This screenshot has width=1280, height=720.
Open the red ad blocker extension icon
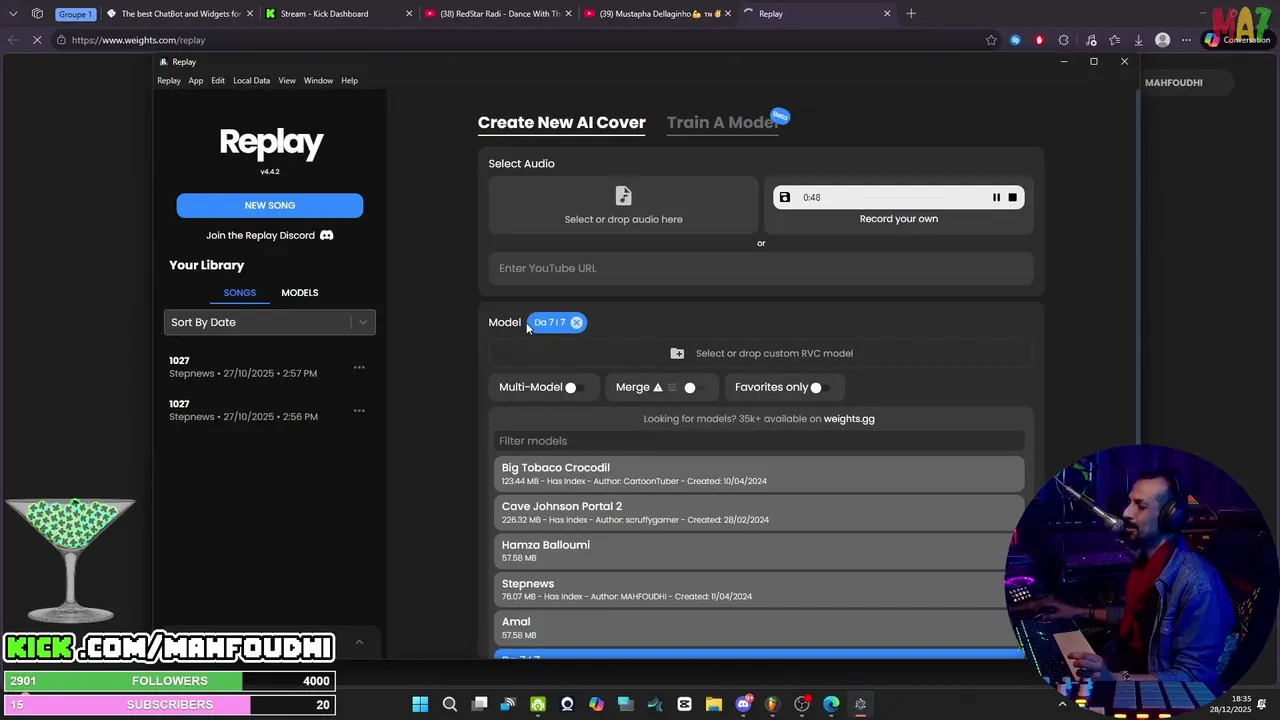[1039, 40]
